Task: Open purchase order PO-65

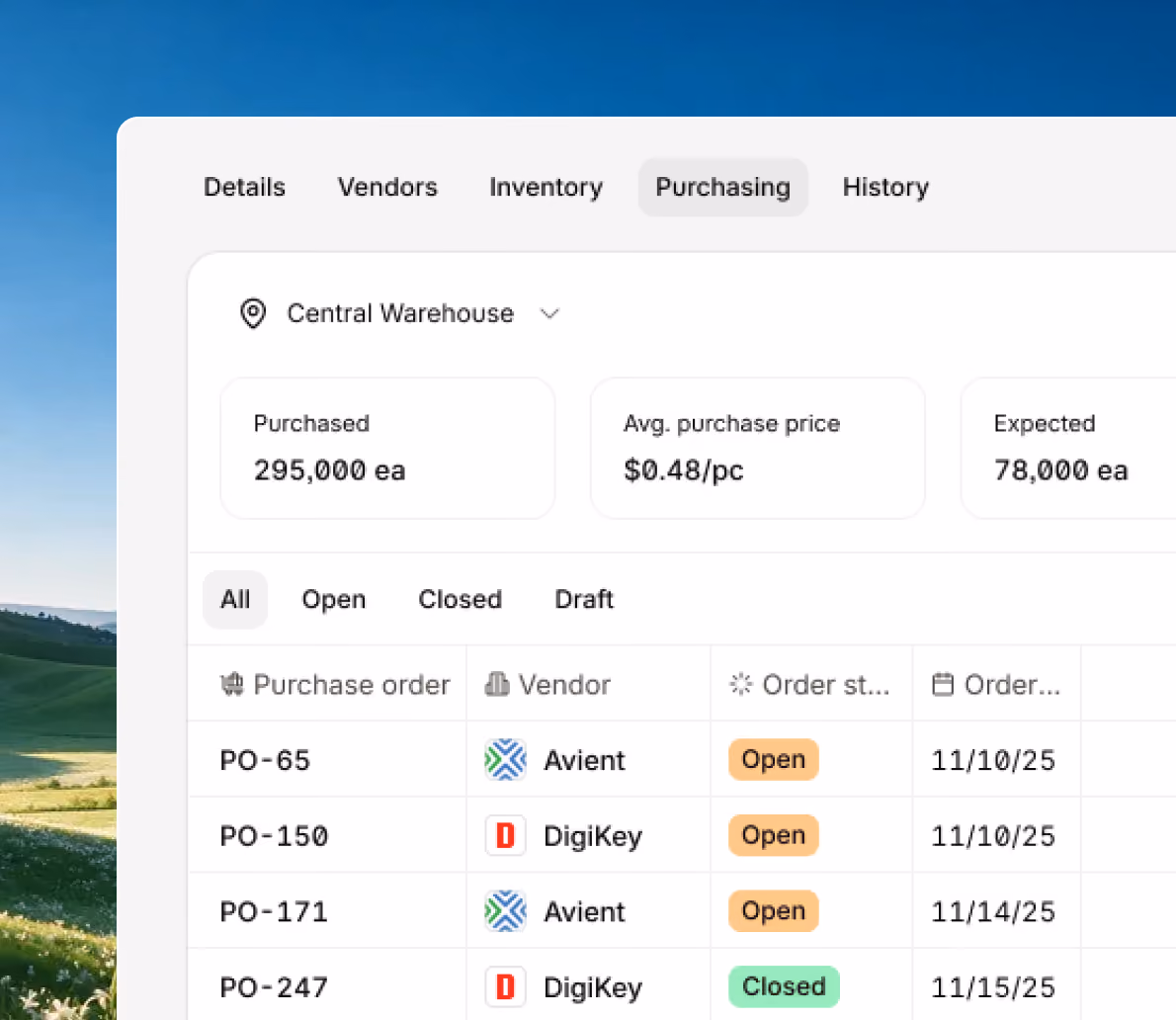Action: pyautogui.click(x=265, y=760)
